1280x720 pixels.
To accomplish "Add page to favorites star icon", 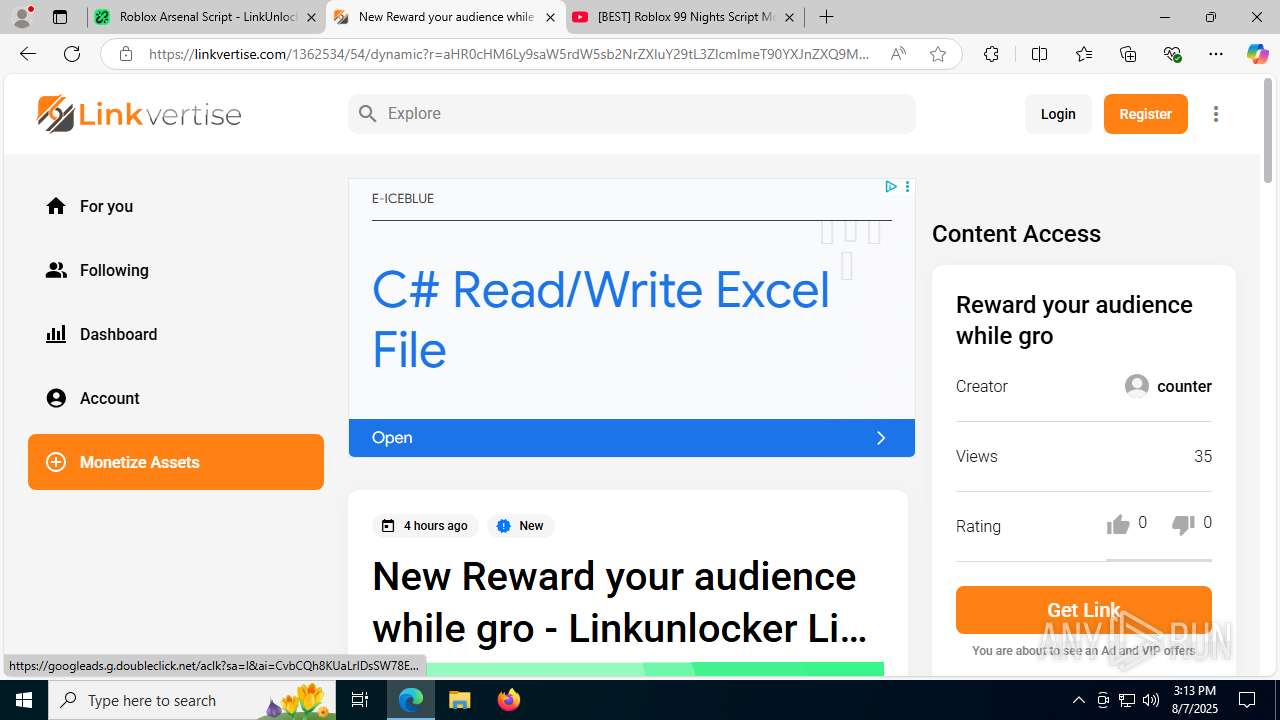I will point(938,54).
